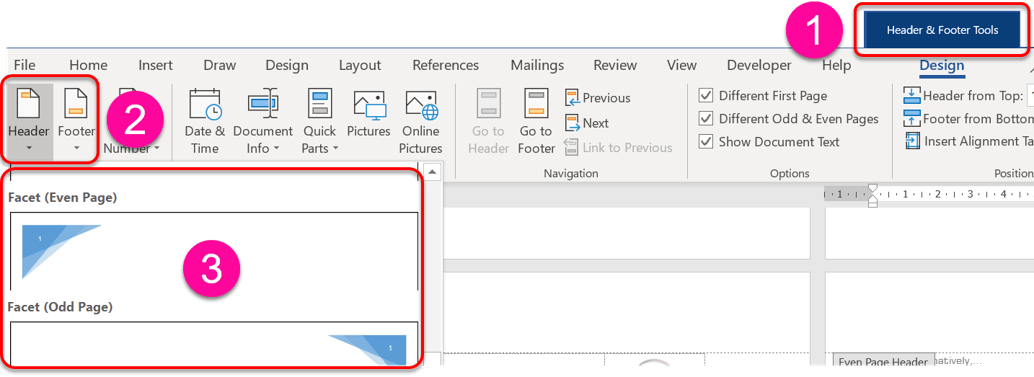
Task: Switch to the Review tab
Action: pos(615,65)
